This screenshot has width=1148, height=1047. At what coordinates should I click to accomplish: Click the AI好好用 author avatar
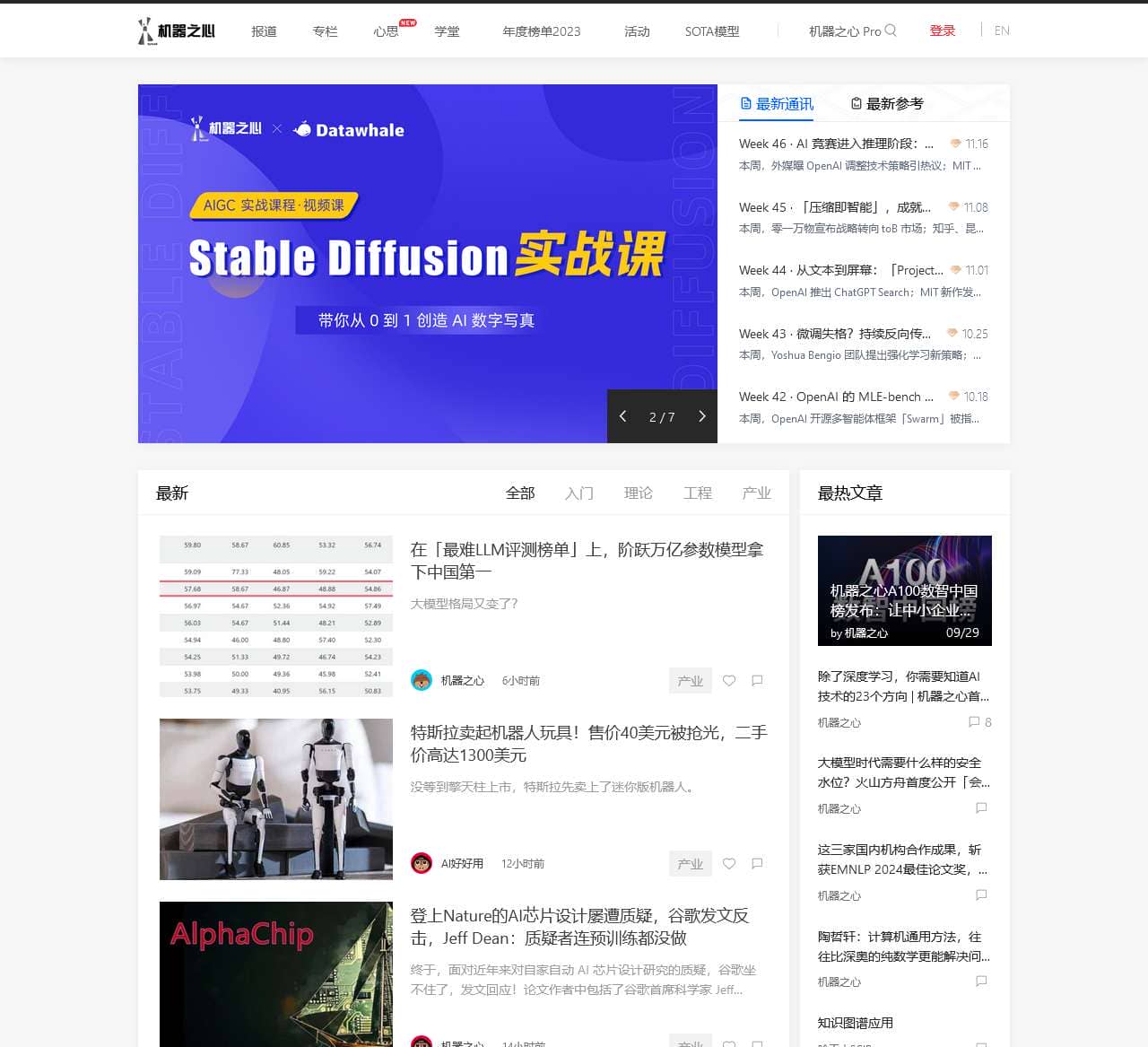[x=422, y=864]
